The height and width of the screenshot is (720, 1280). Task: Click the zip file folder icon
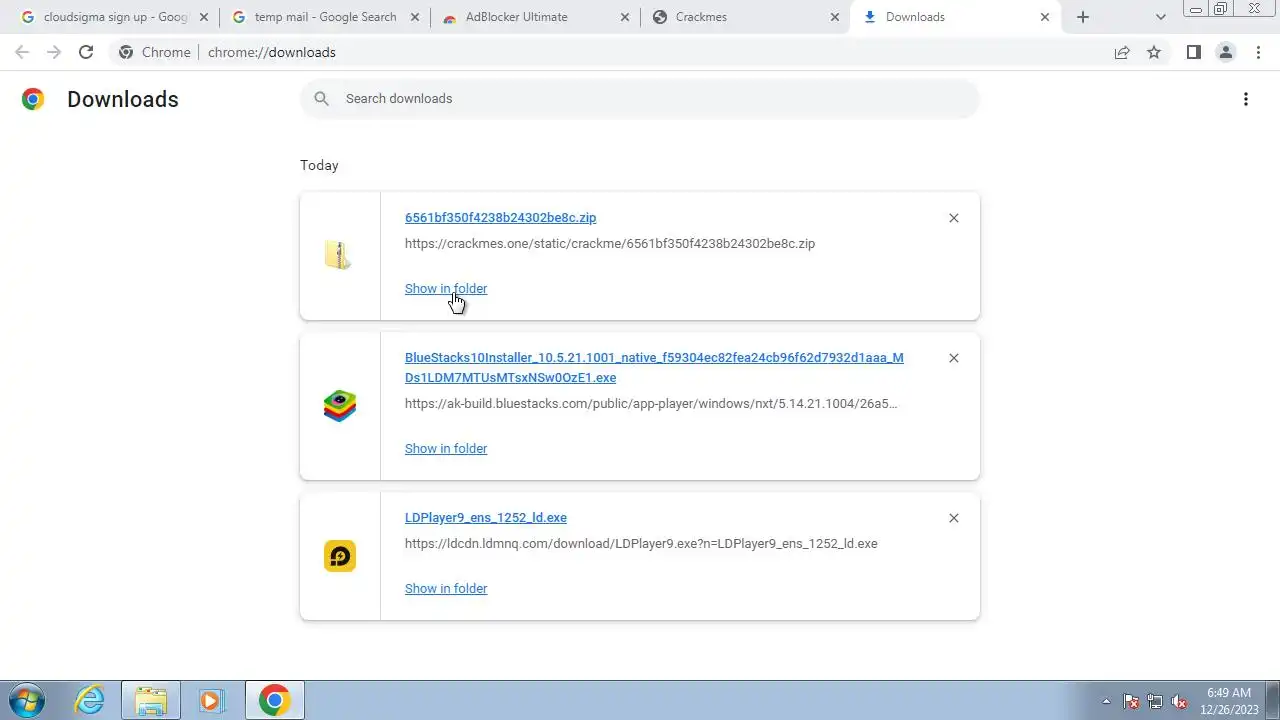[x=339, y=255]
